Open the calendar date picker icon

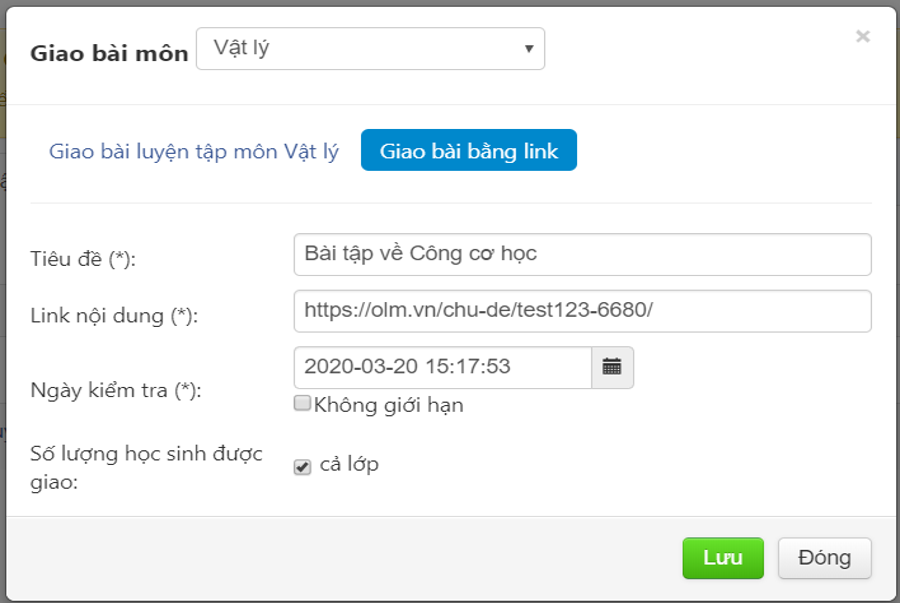(612, 367)
